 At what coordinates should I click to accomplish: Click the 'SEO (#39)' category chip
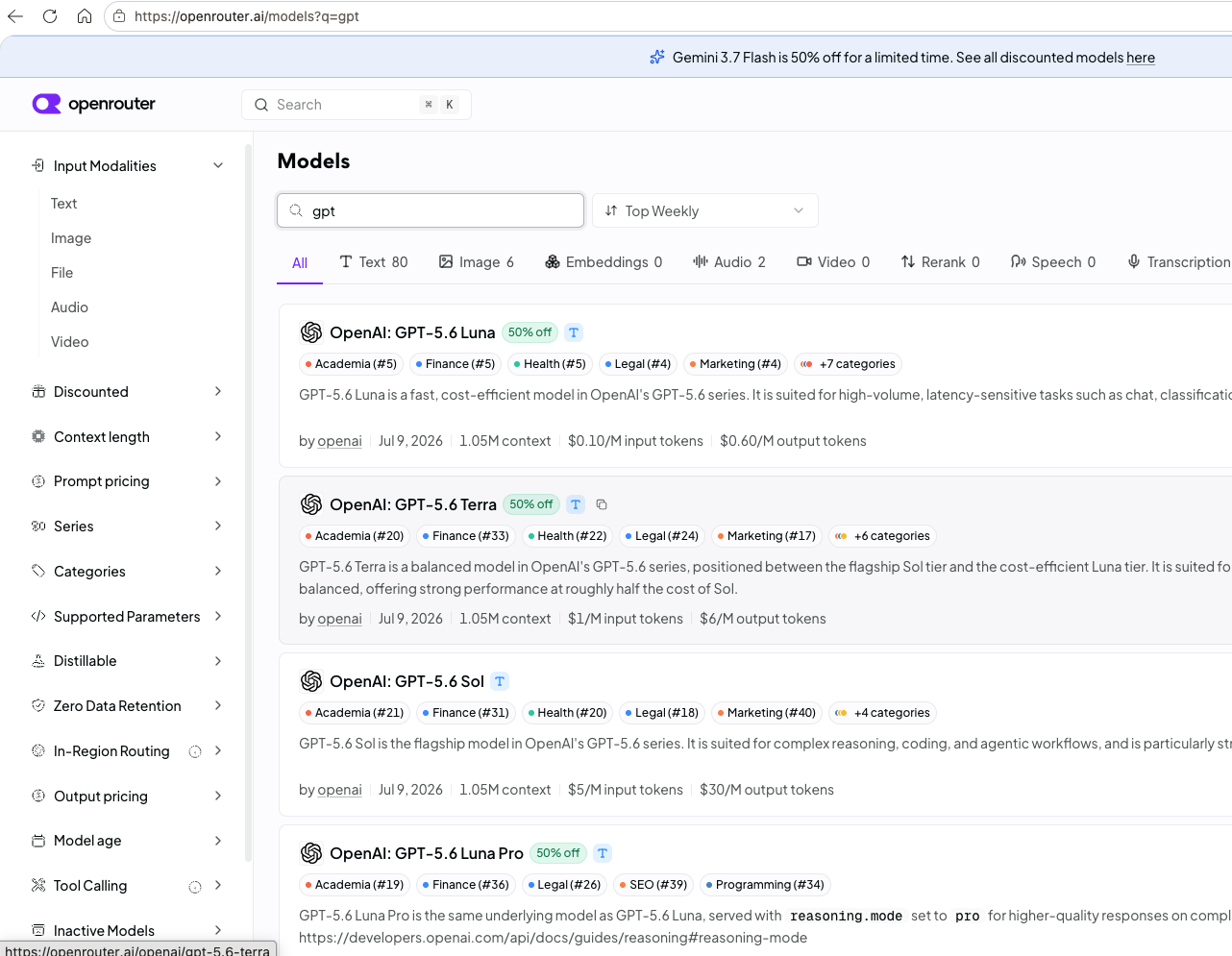(653, 885)
